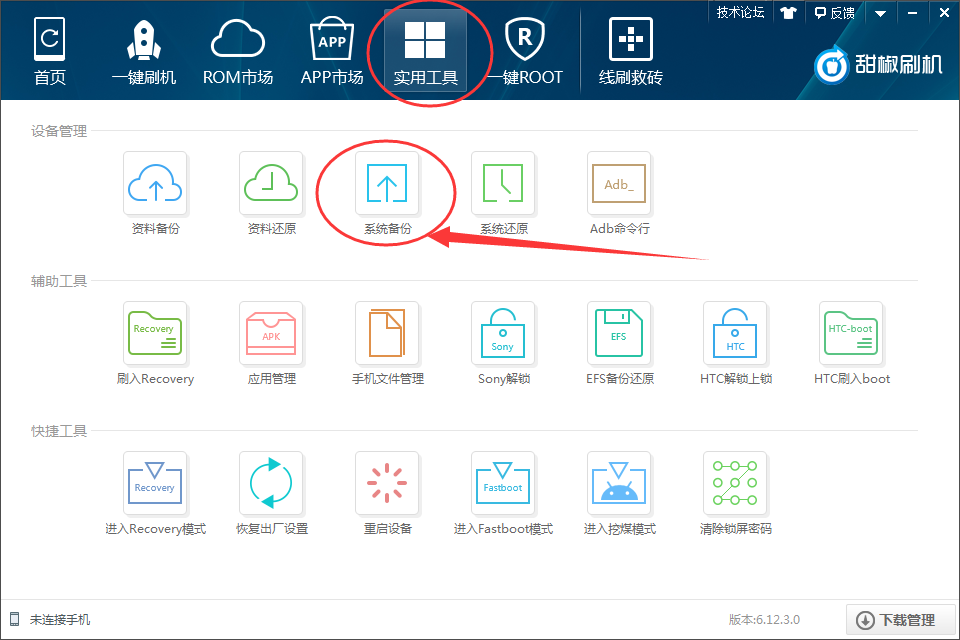
Task: Start the Adb命令行 command line tool
Action: [x=619, y=183]
